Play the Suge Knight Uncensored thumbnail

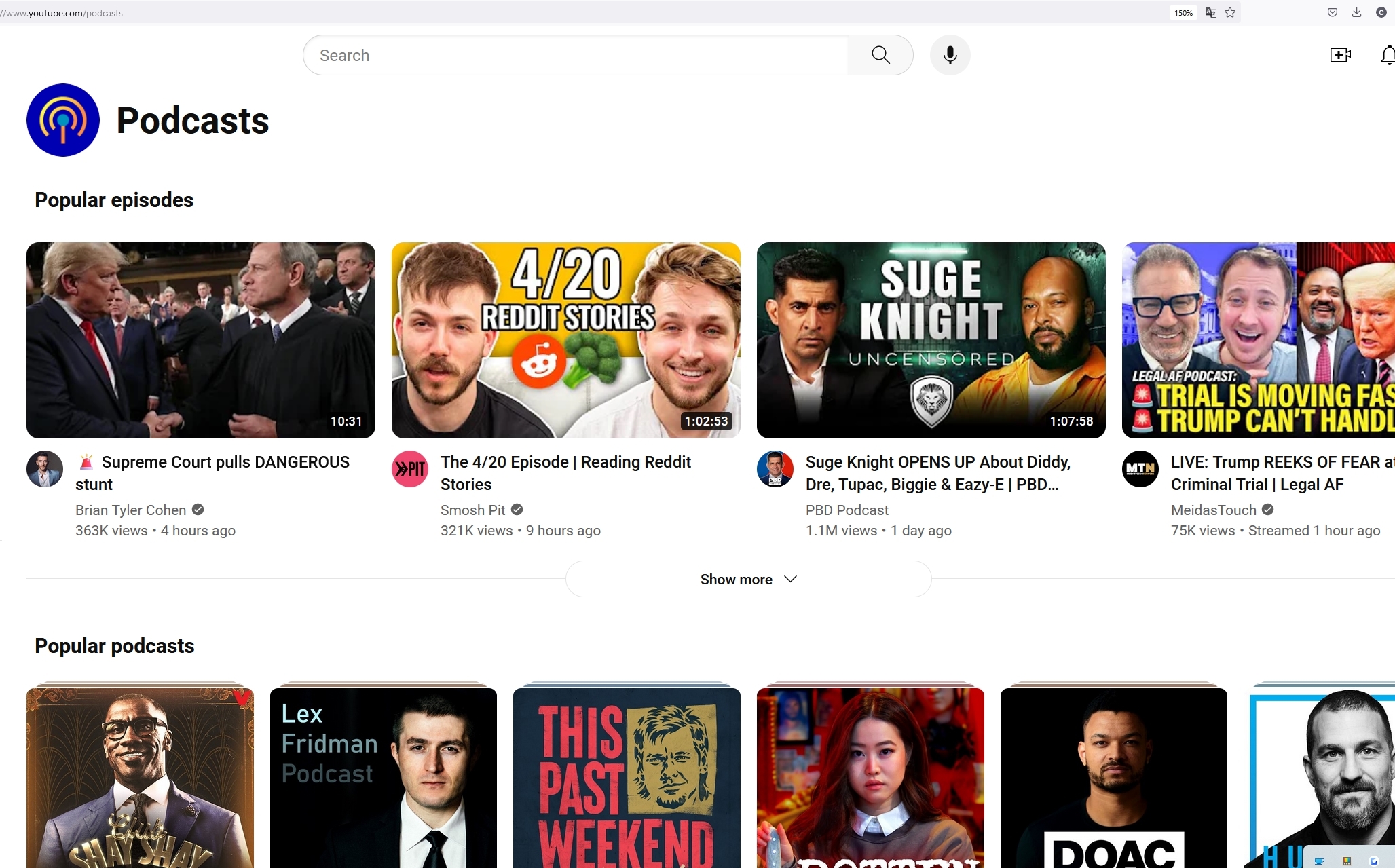point(931,340)
